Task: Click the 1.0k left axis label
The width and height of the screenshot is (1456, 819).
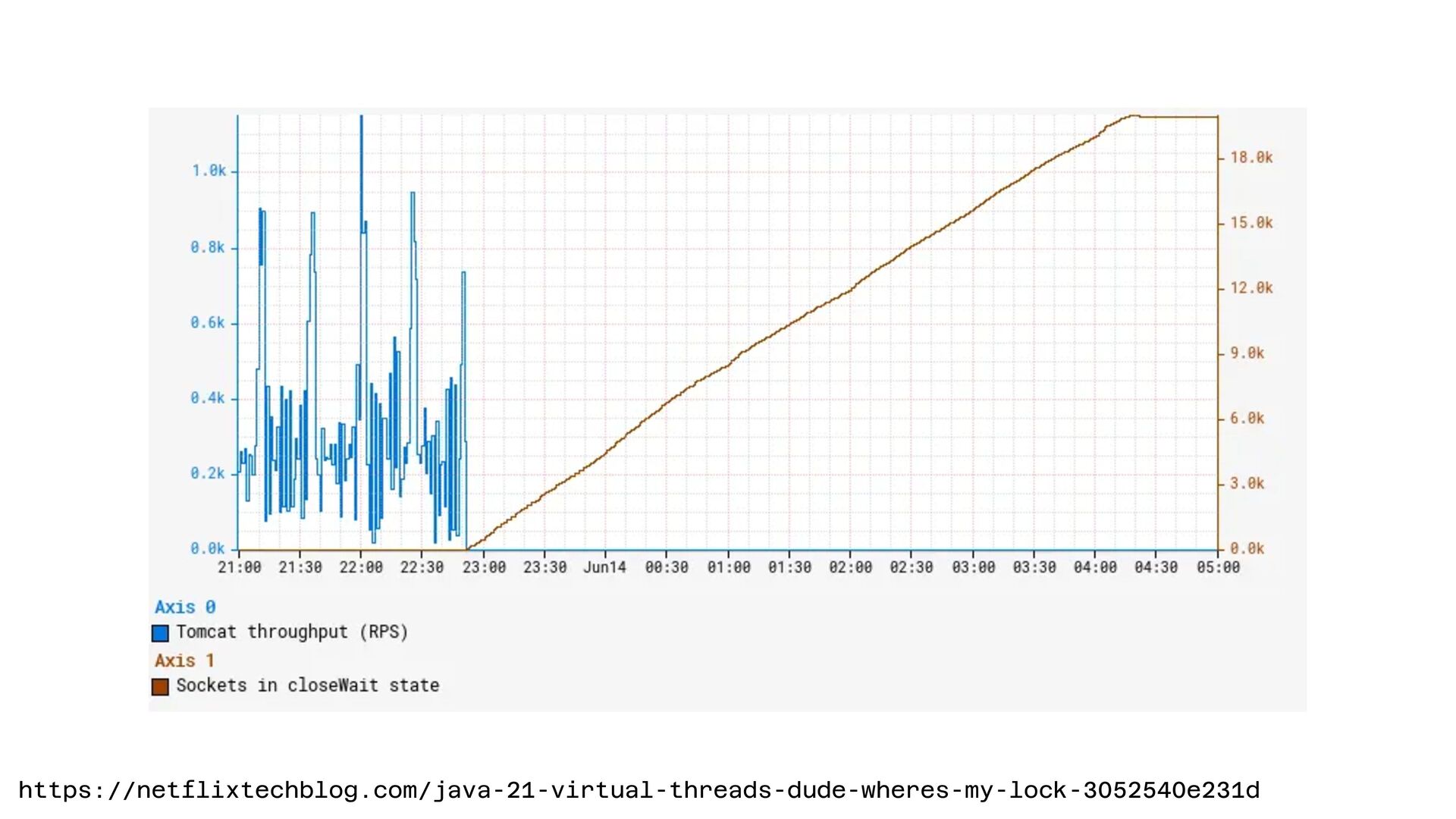Action: click(x=209, y=171)
